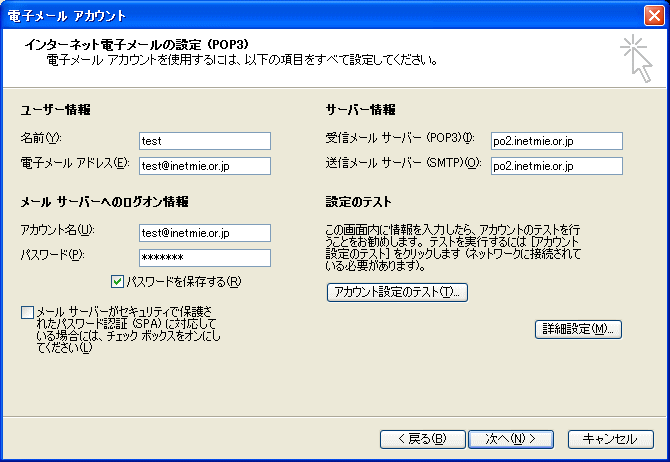
Task: Click メール サーバーへのログオン情報 heading
Action: coord(104,202)
